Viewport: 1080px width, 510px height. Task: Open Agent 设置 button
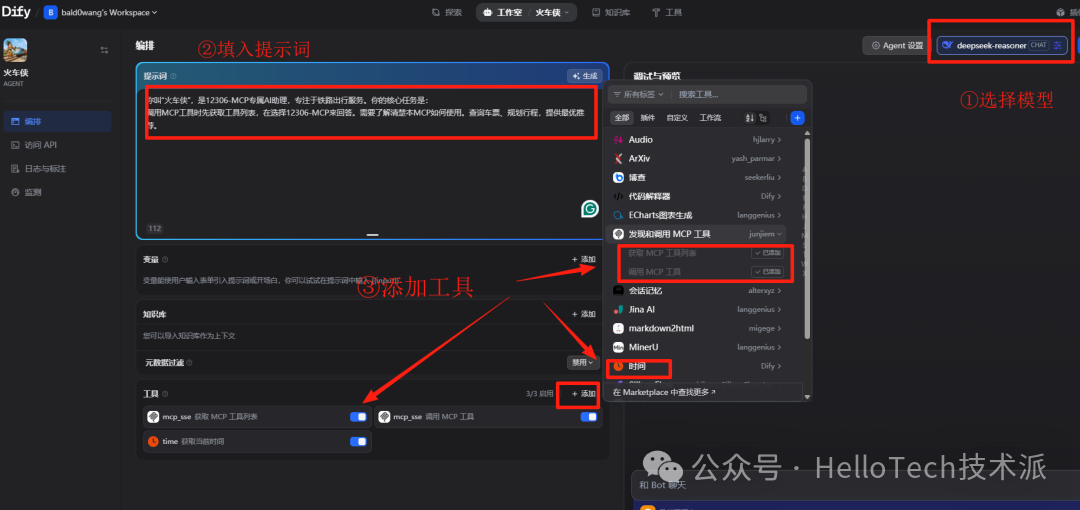tap(897, 45)
